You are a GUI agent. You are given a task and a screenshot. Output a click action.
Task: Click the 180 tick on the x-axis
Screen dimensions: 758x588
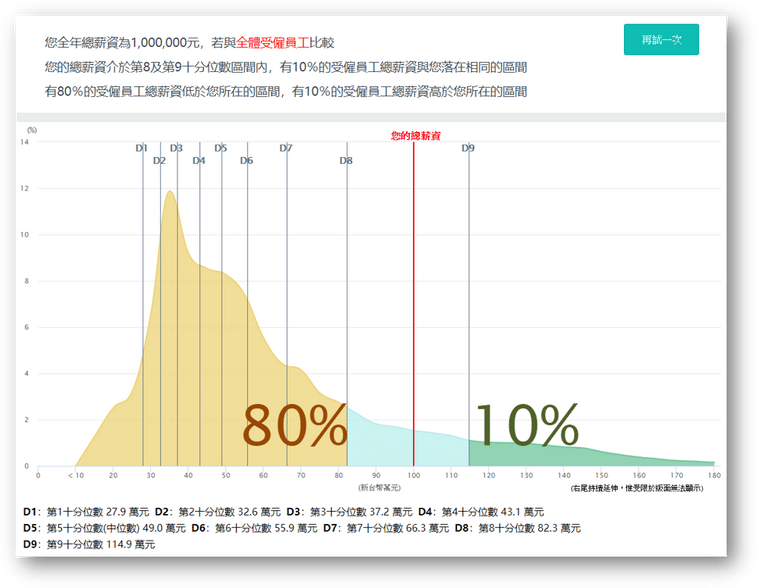tap(712, 476)
